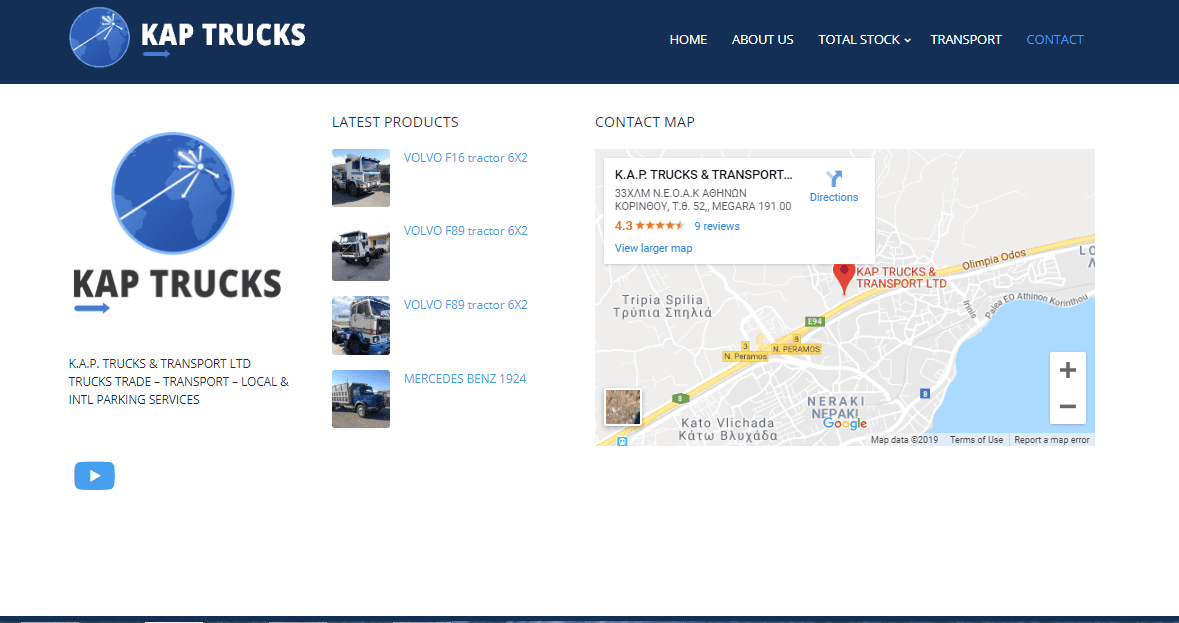Click the VOLVO F16 truck thumbnail
Image resolution: width=1179 pixels, height=623 pixels.
click(361, 178)
